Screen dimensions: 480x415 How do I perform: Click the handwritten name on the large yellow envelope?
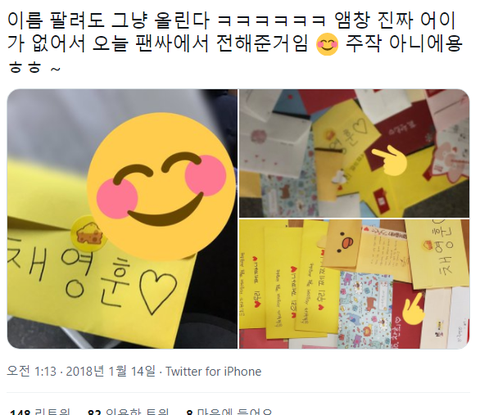pyautogui.click(x=68, y=273)
